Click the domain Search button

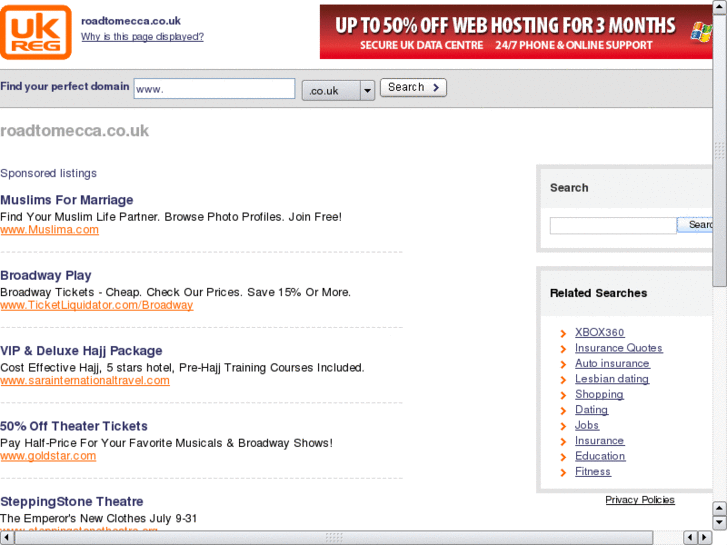click(413, 87)
